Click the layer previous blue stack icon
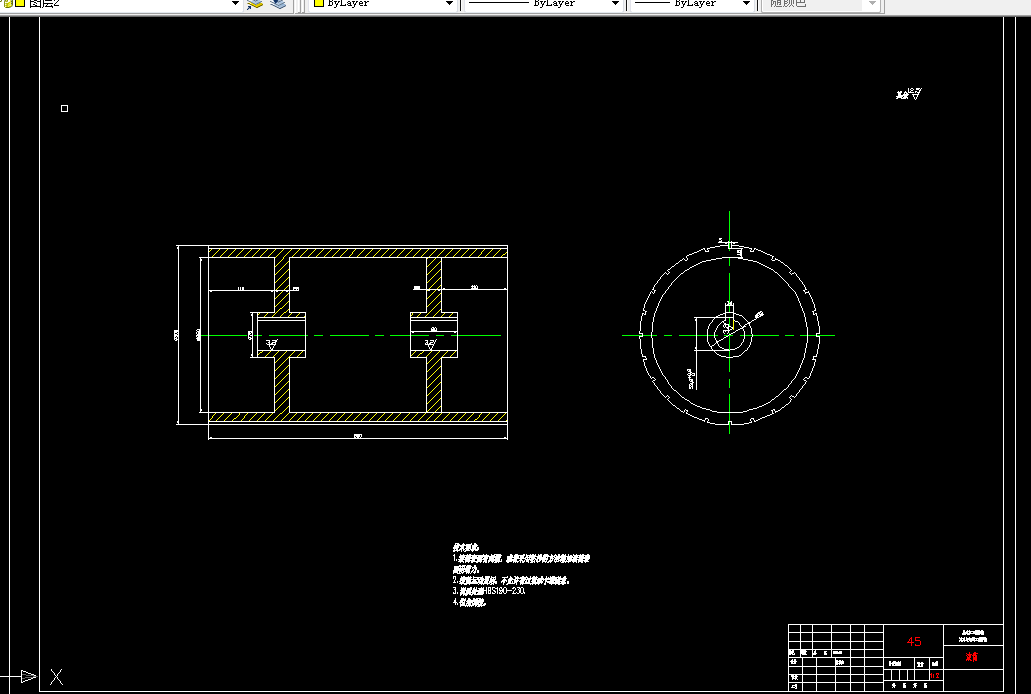Image resolution: width=1031 pixels, height=694 pixels. pos(278,4)
